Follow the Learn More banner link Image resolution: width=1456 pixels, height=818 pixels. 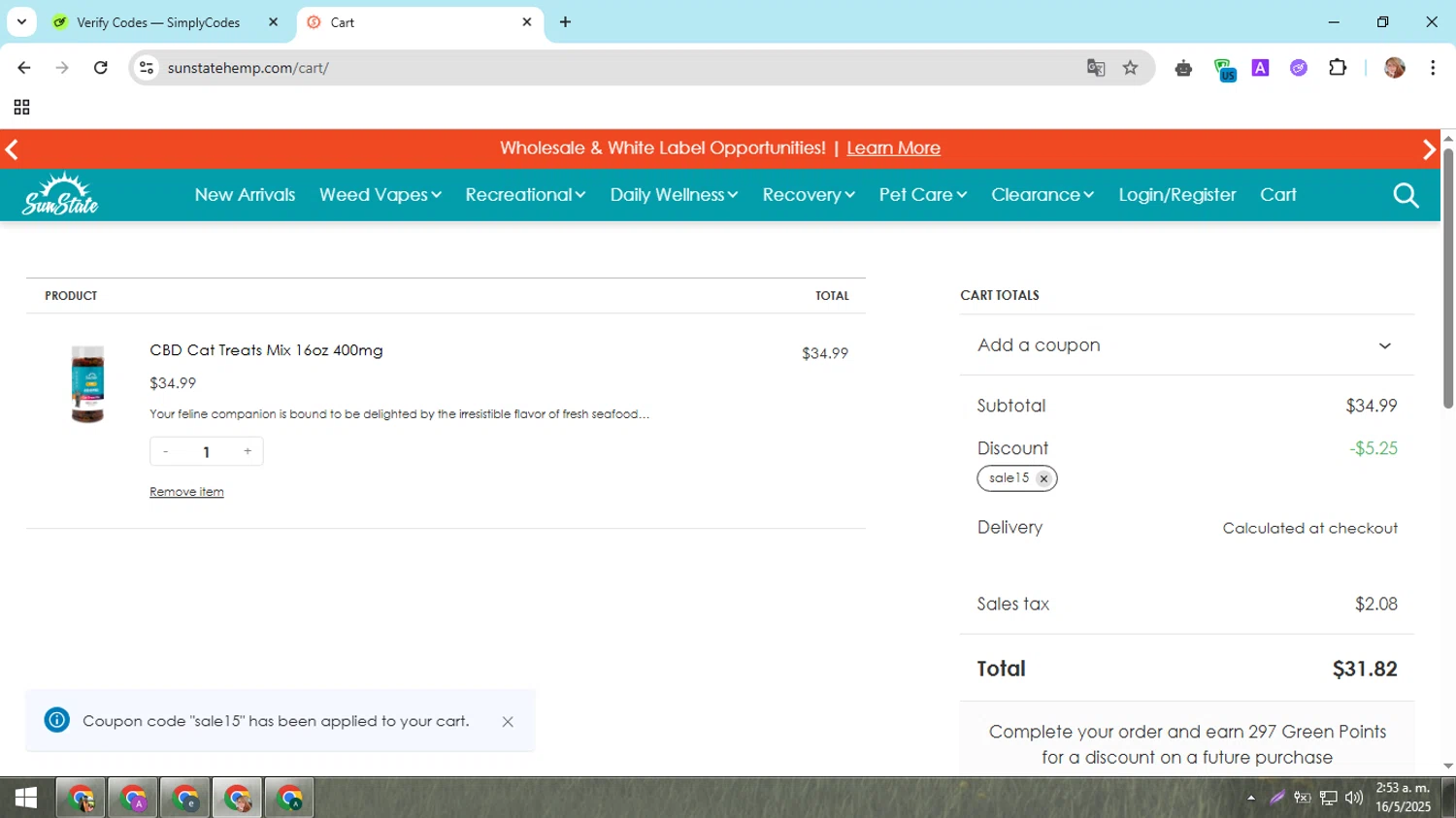pos(893,148)
